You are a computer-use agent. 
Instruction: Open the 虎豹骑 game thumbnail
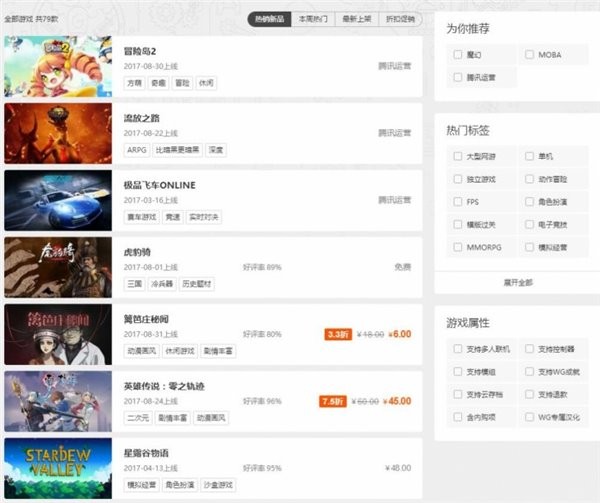click(58, 267)
